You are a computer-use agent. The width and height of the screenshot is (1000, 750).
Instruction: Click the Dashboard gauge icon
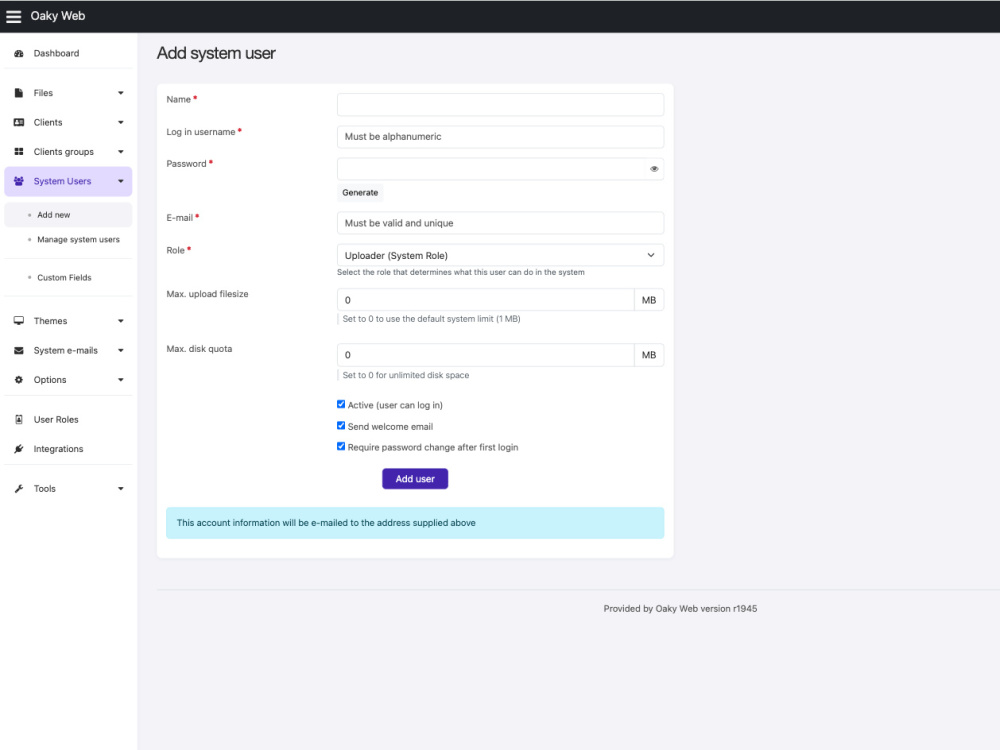click(18, 54)
